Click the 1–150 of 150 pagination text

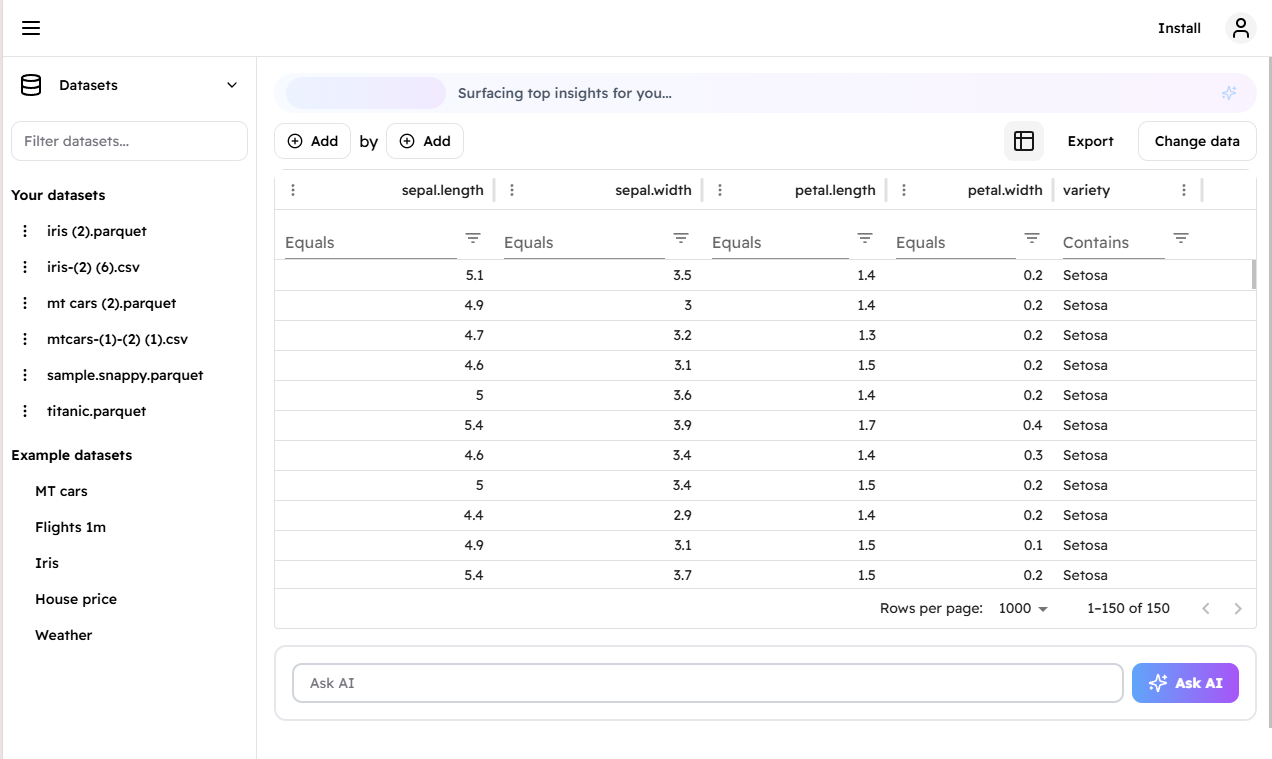[1128, 608]
